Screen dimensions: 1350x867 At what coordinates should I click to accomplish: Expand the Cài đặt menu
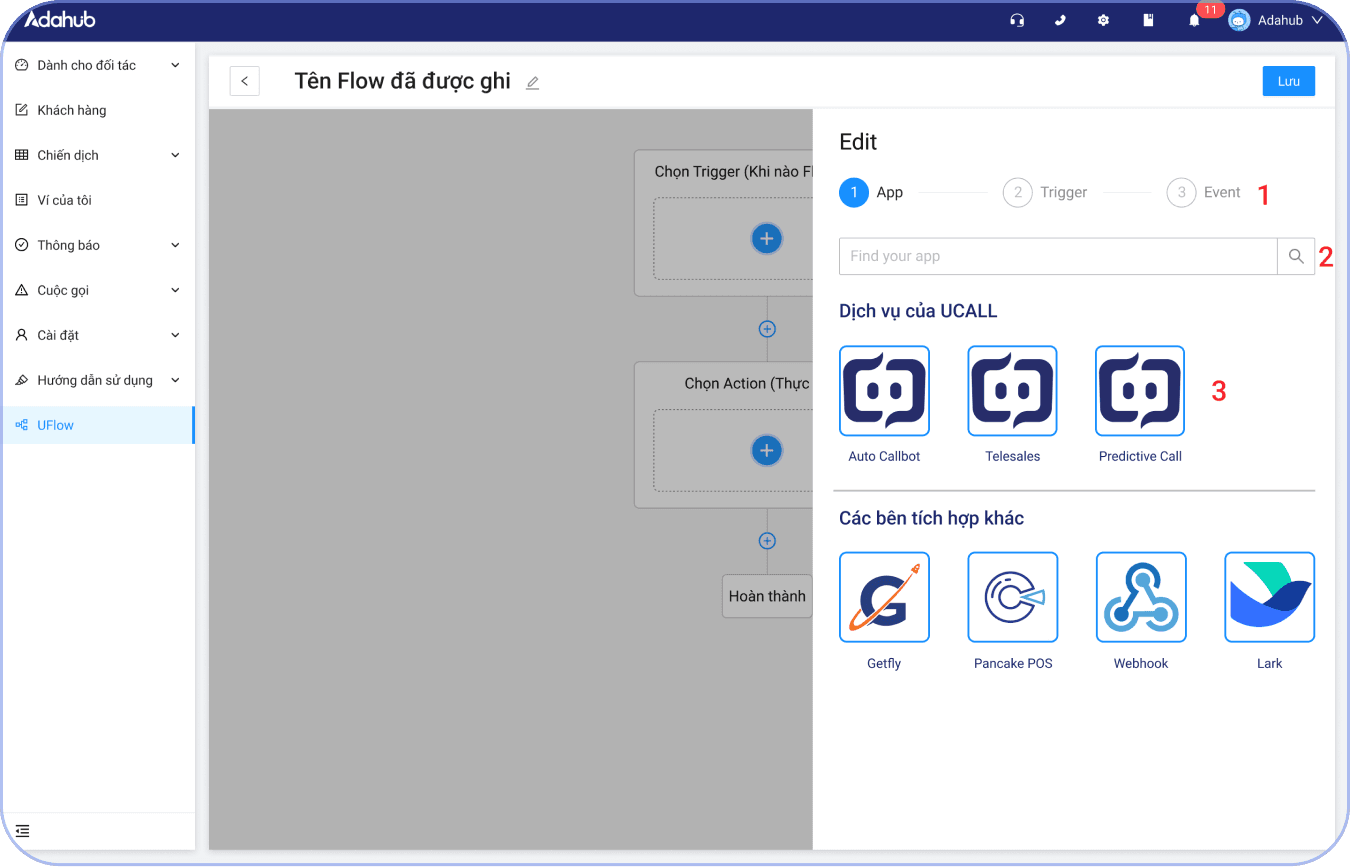coord(97,335)
